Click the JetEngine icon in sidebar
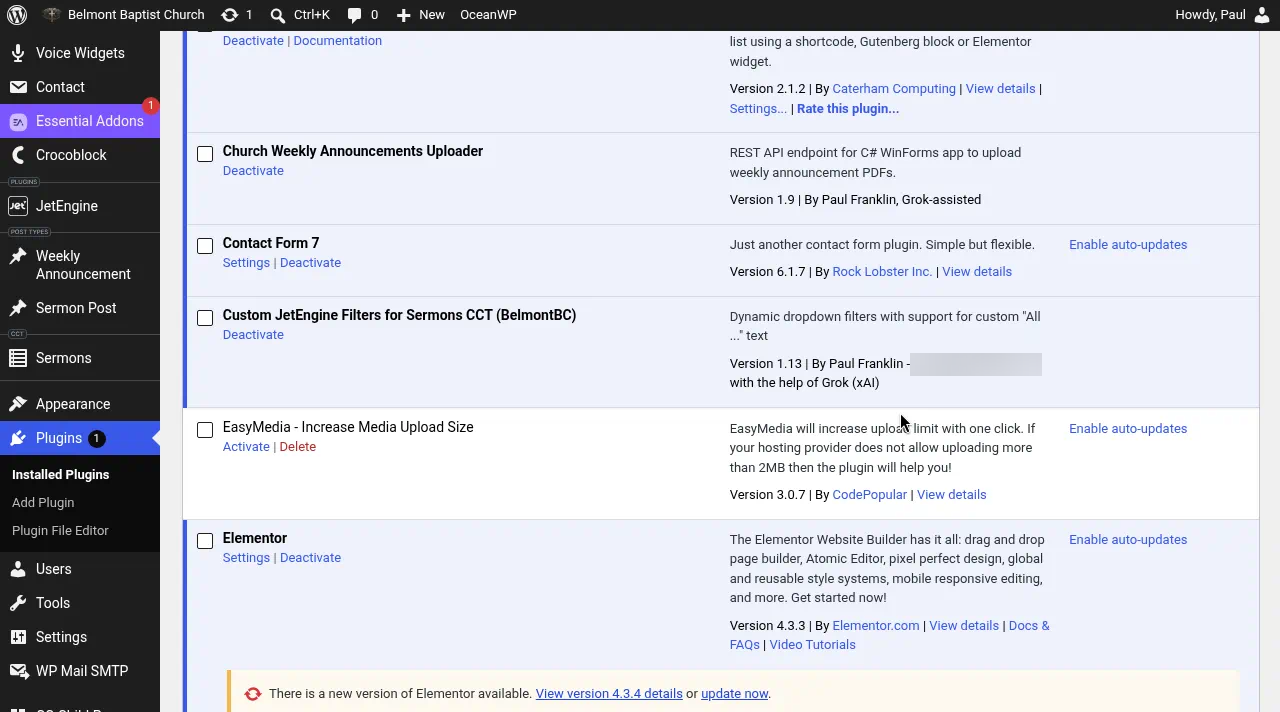 point(18,206)
